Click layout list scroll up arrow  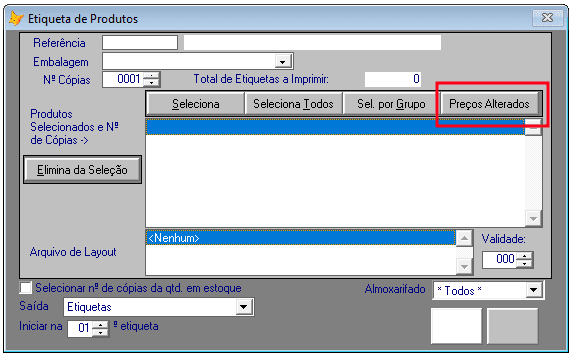tap(464, 238)
